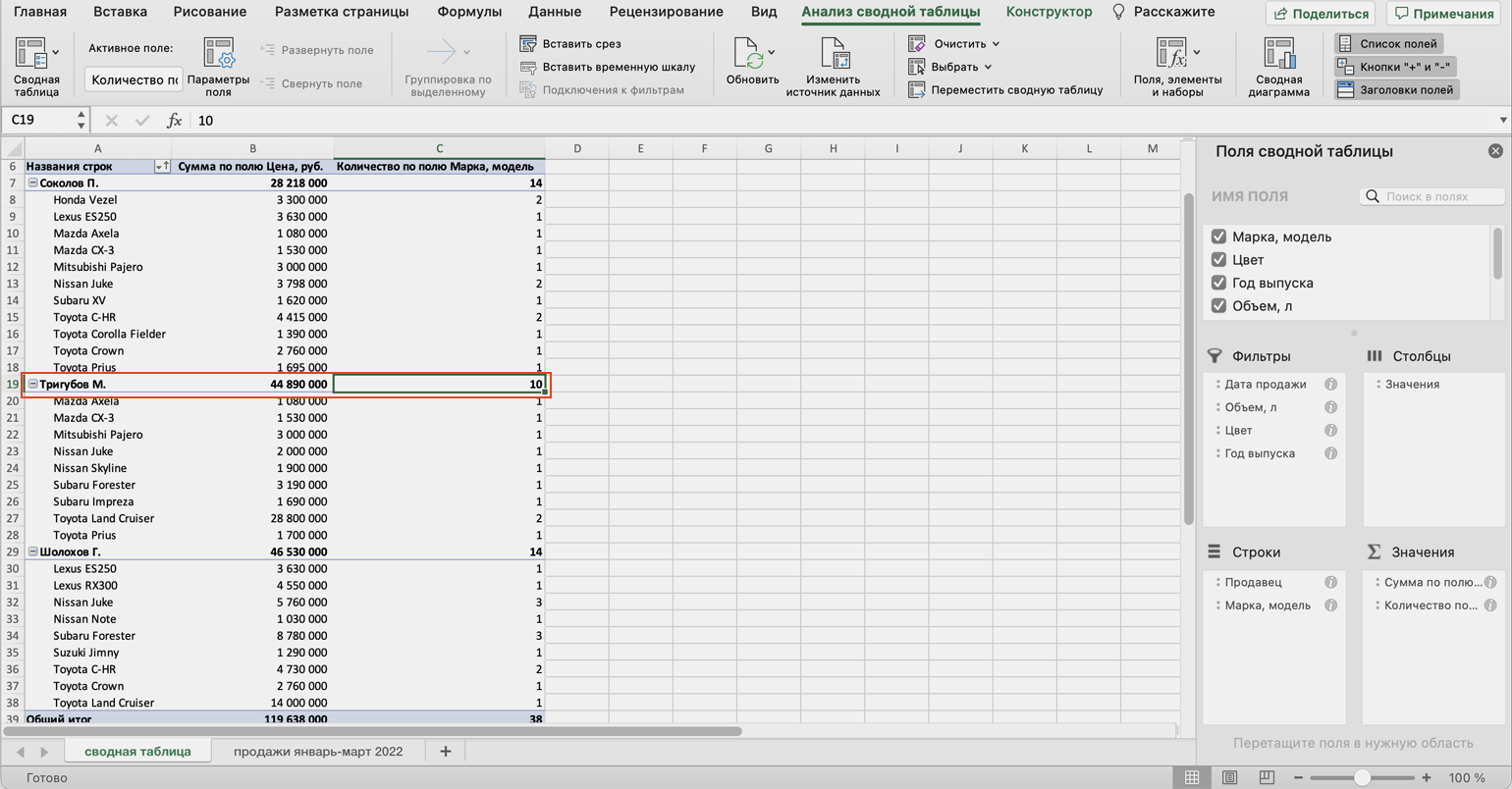Open Названия строк filter dropdown

[162, 167]
